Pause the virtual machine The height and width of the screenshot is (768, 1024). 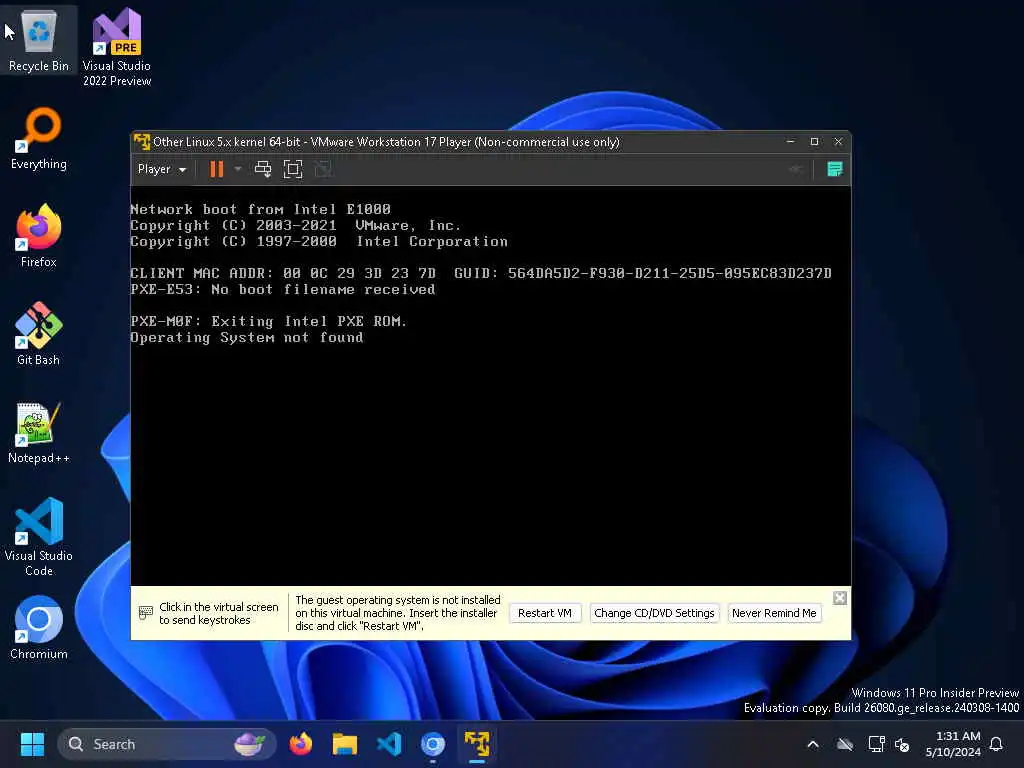tap(216, 169)
